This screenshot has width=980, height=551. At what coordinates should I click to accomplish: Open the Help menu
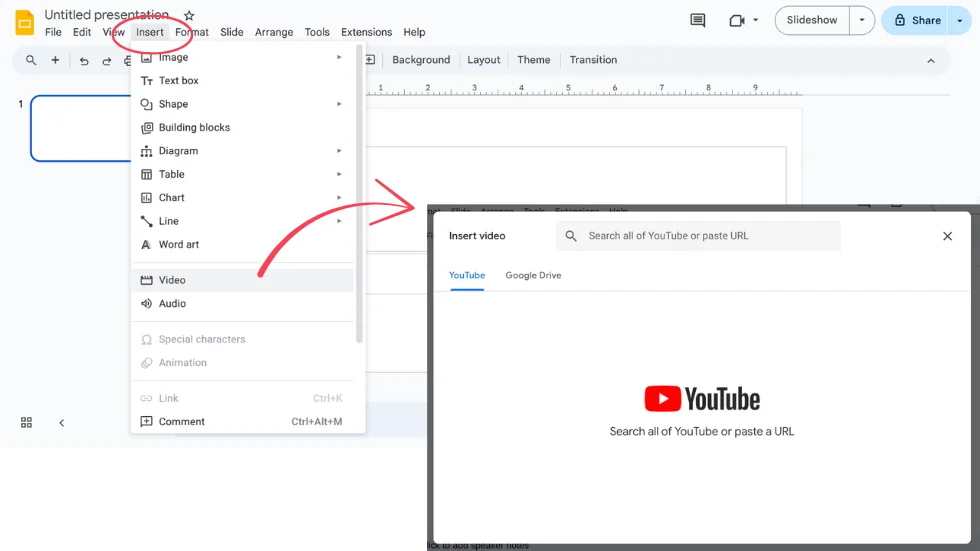(x=414, y=32)
